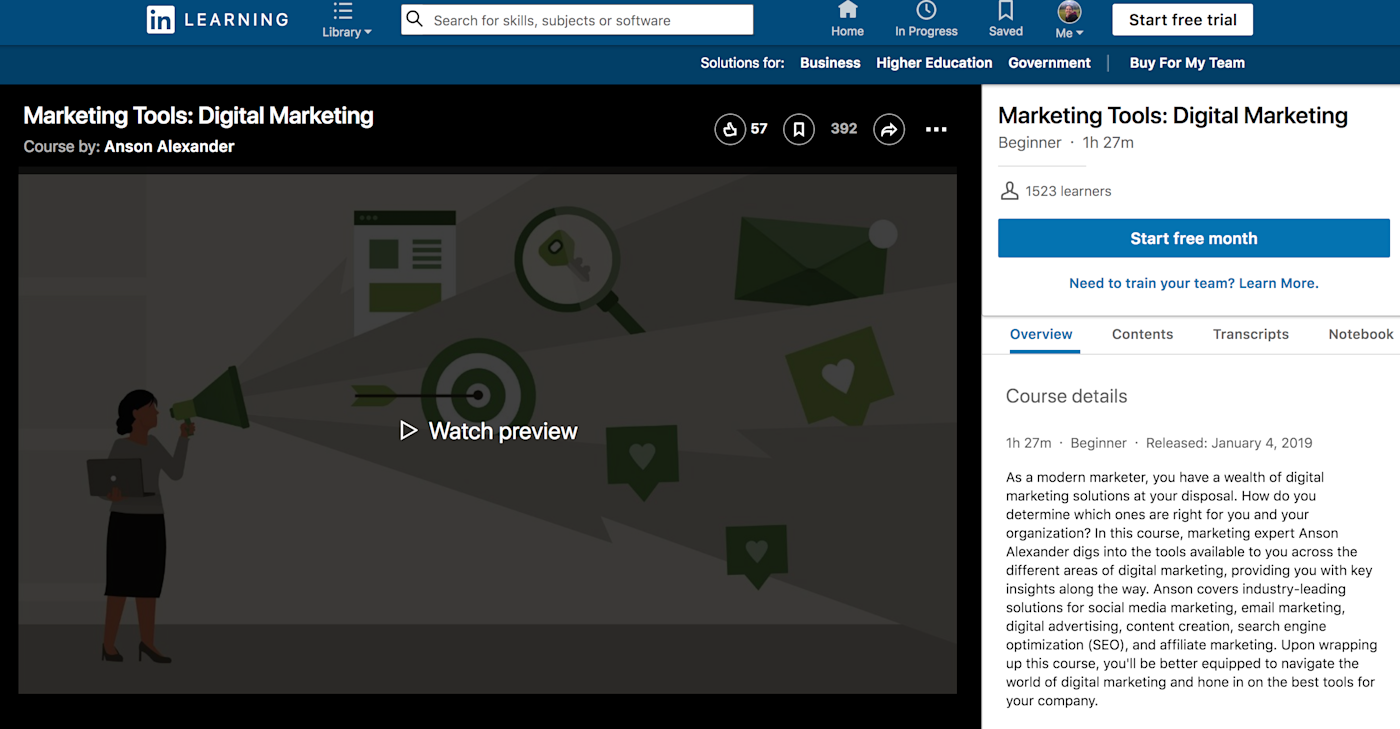
Task: Click the Course details heading
Action: point(1066,396)
